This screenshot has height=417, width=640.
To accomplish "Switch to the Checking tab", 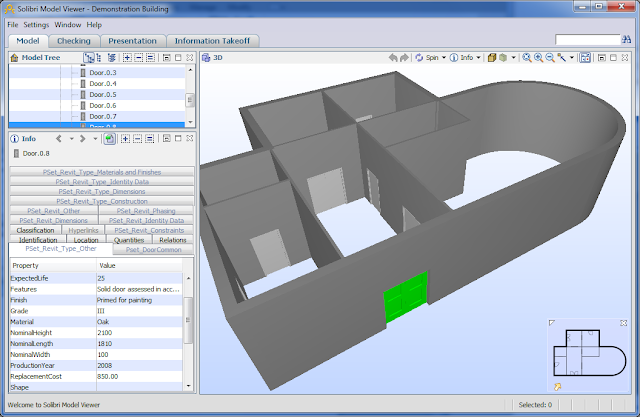I will [74, 41].
